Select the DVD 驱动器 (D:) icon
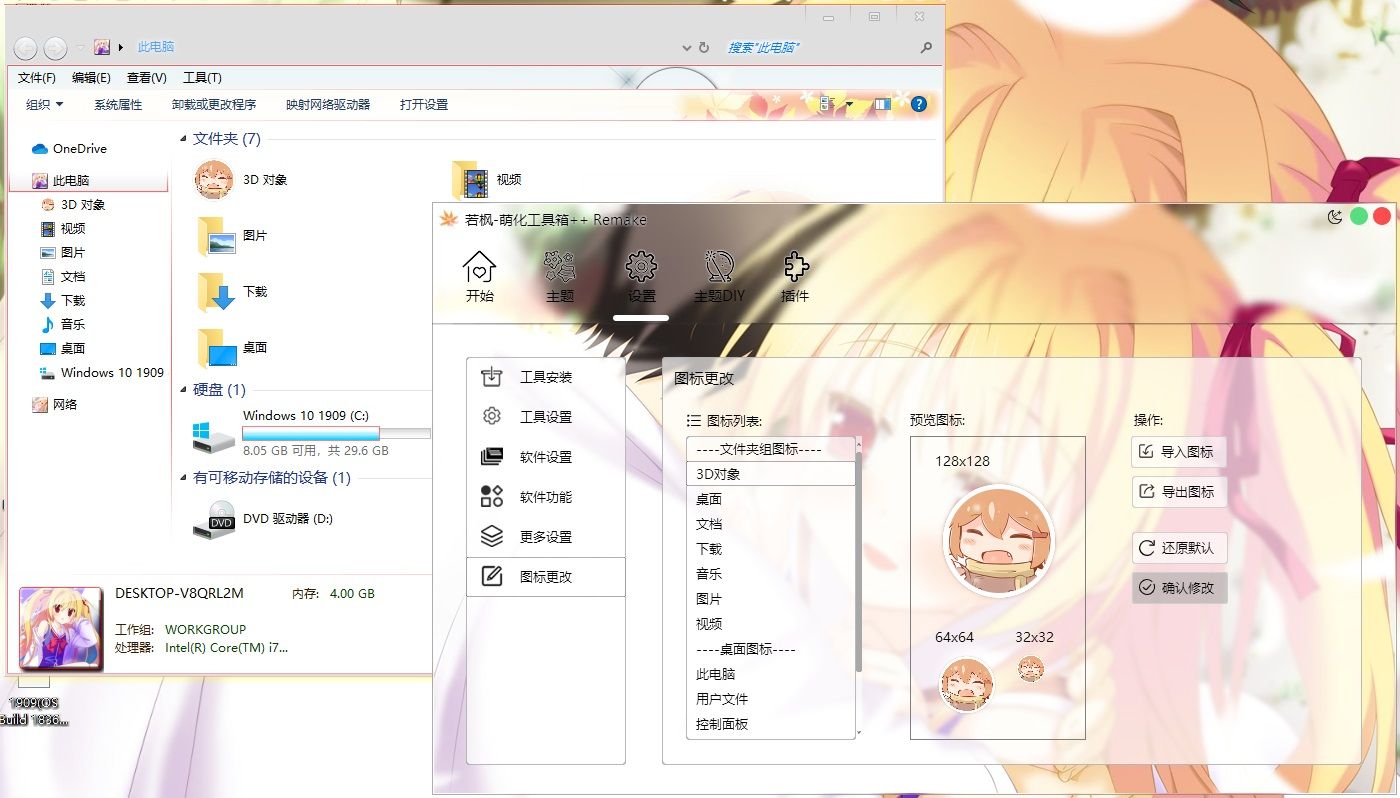This screenshot has height=798, width=1400. 214,519
